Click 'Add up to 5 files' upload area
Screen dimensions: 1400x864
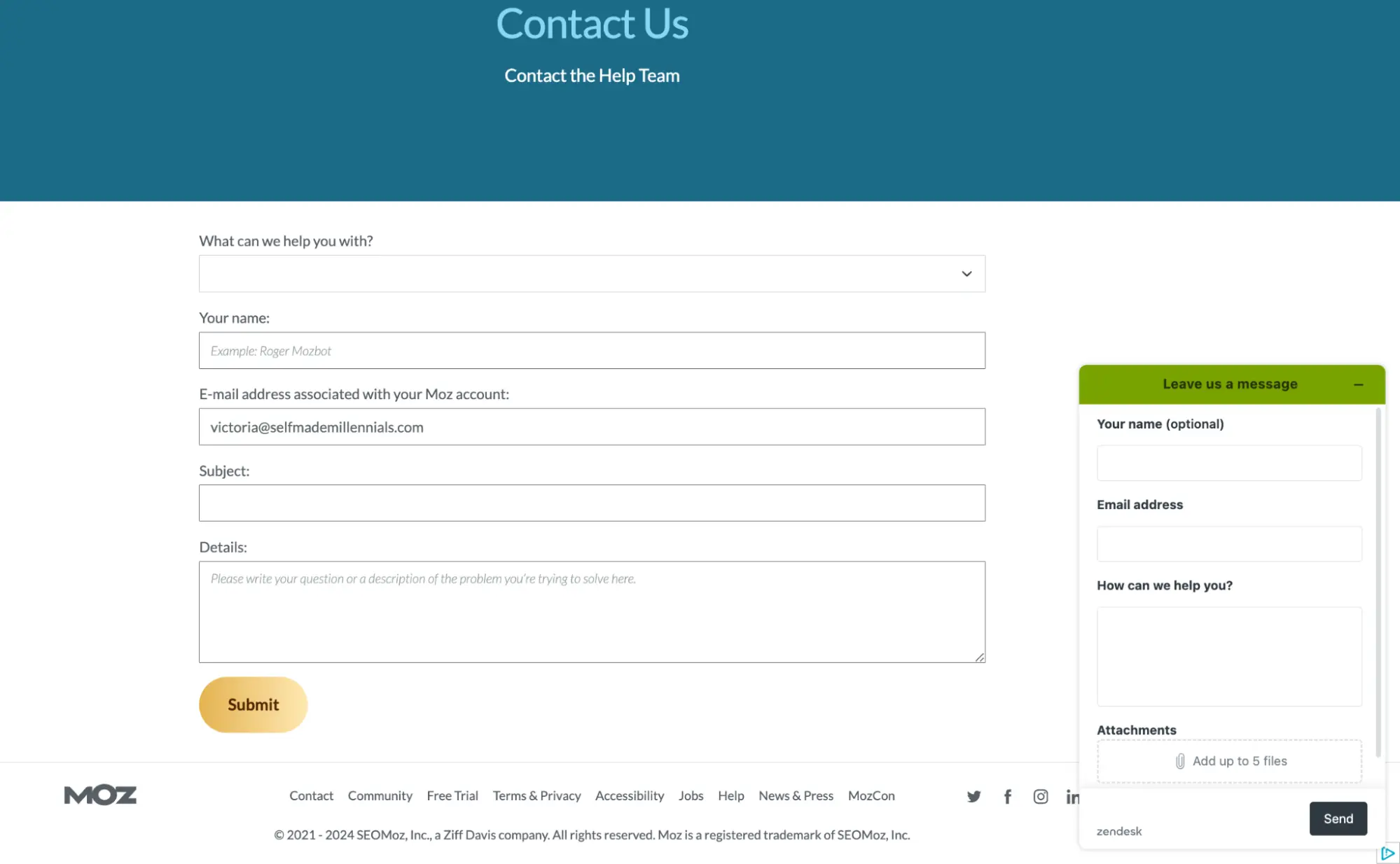(x=1229, y=761)
